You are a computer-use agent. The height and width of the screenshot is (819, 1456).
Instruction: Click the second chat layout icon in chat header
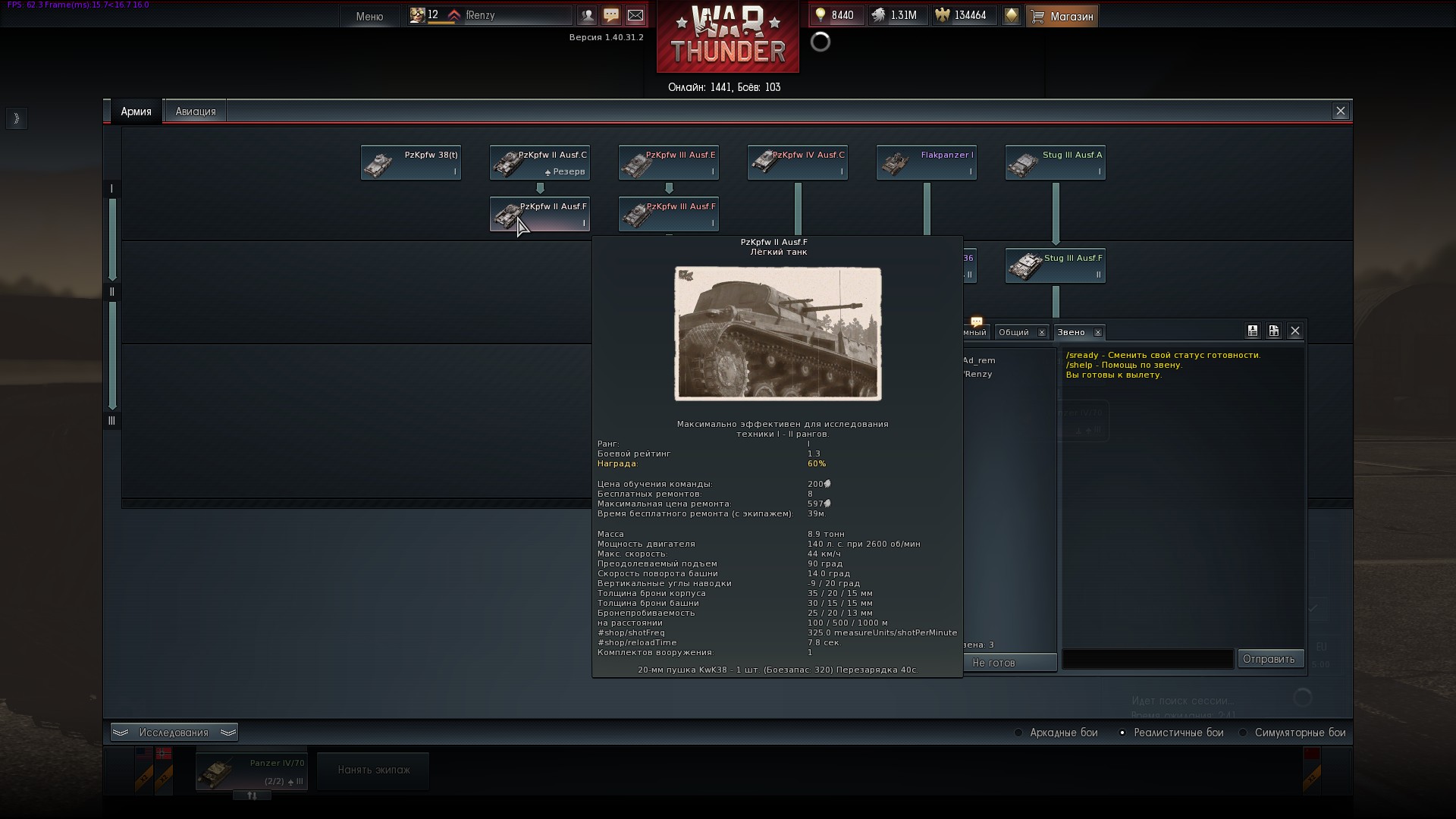(x=1274, y=331)
